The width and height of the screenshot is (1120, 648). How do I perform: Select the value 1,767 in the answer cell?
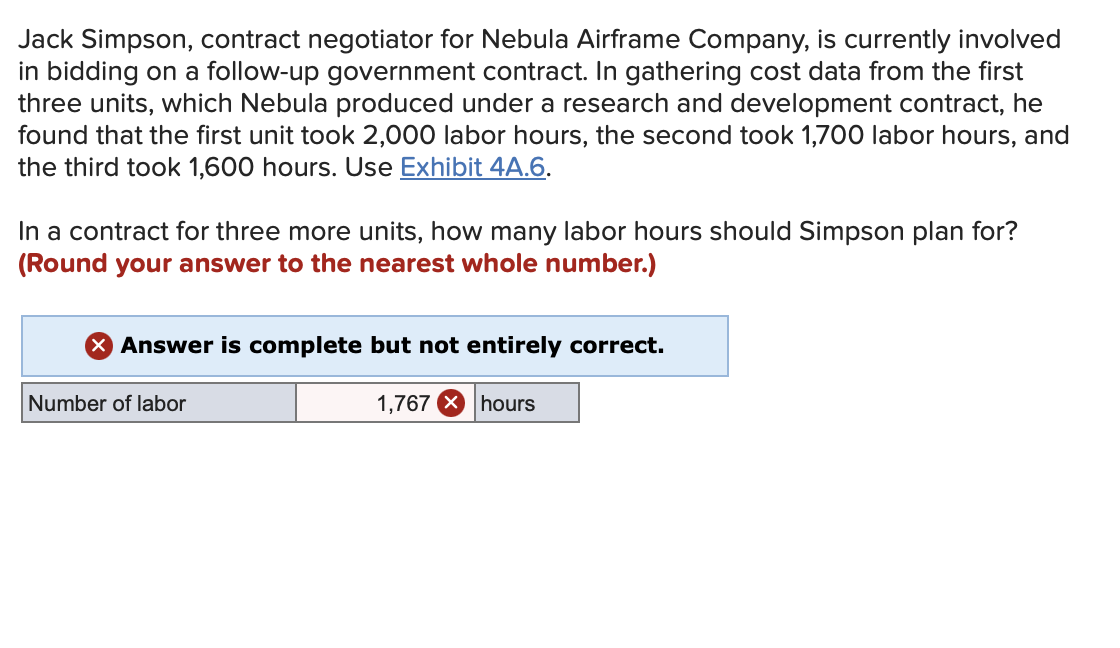pyautogui.click(x=400, y=403)
